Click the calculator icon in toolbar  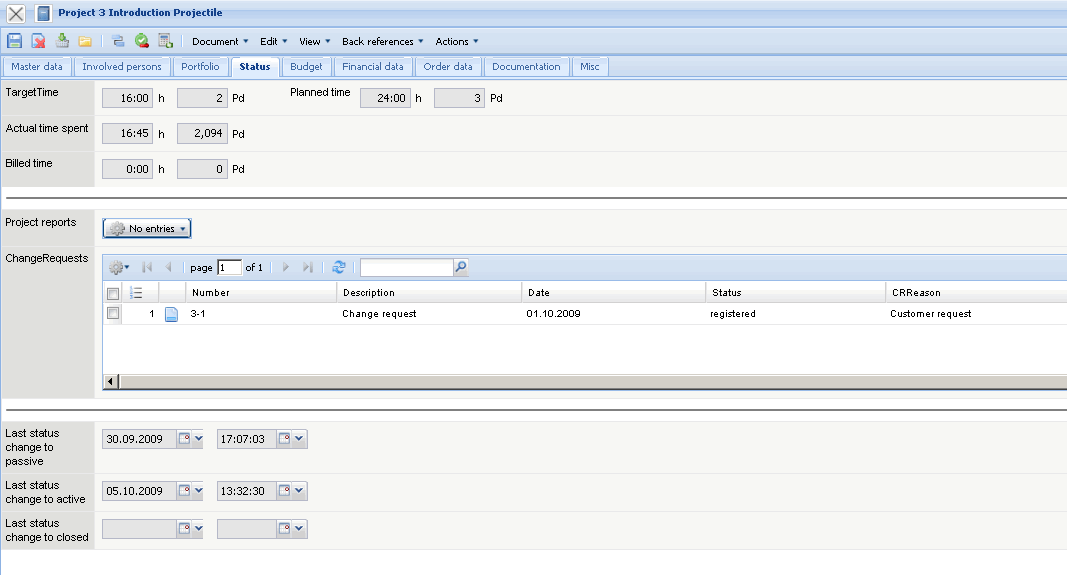[x=165, y=41]
